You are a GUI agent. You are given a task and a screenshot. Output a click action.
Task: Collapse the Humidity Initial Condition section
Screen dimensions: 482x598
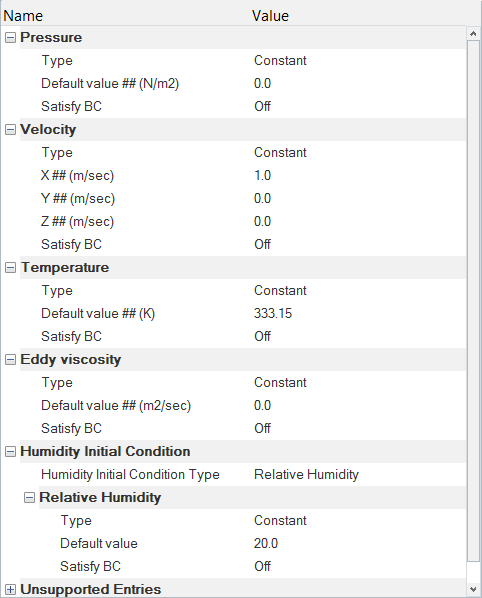click(10, 452)
